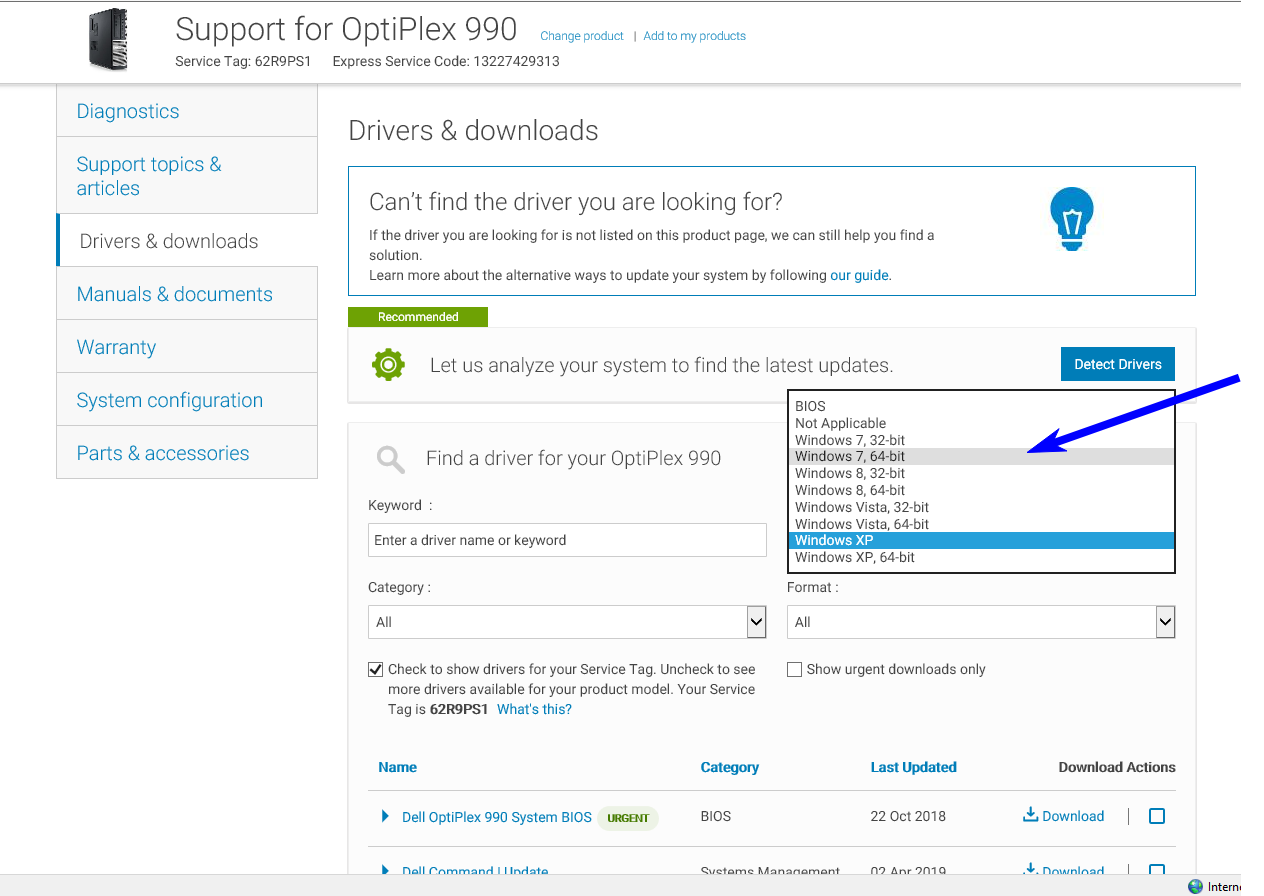
Task: Click the Internet zone globe icon in status bar
Action: (1195, 886)
